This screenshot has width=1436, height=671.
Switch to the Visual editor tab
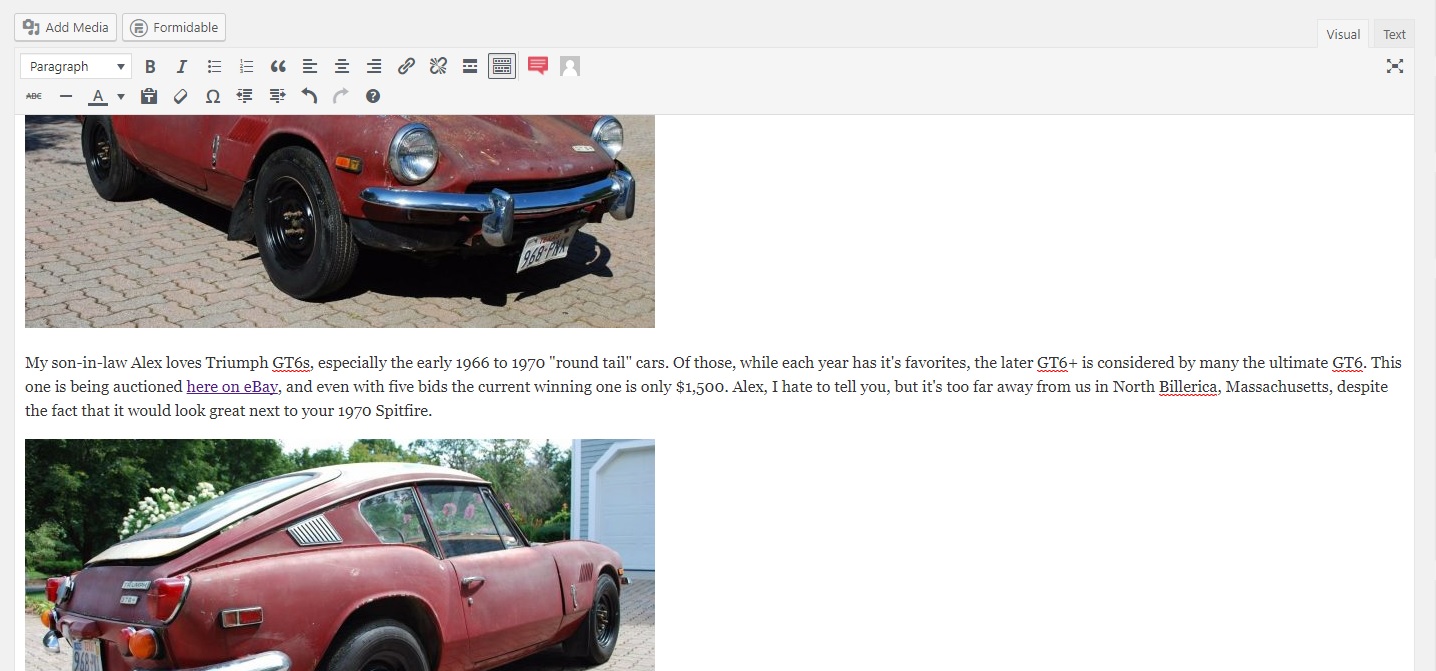[1343, 34]
